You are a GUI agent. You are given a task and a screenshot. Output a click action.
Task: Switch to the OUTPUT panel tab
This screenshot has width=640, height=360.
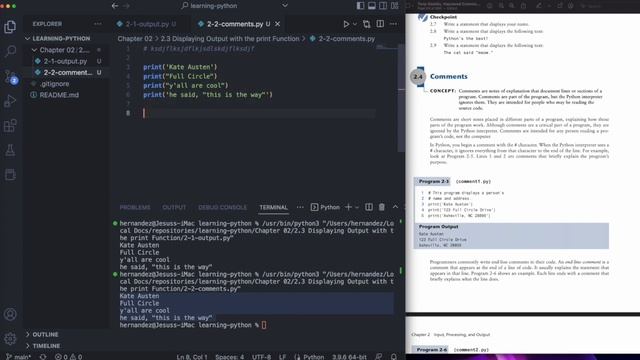pos(174,207)
